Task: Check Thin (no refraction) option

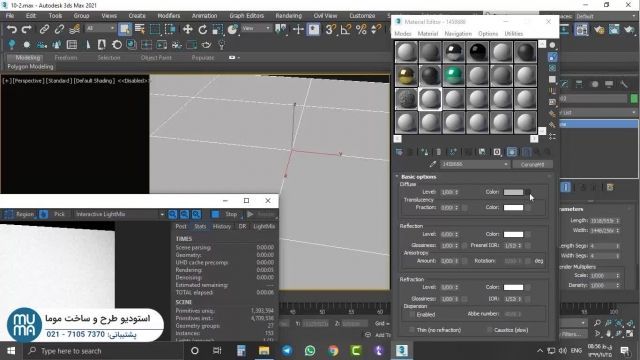Action: point(412,329)
